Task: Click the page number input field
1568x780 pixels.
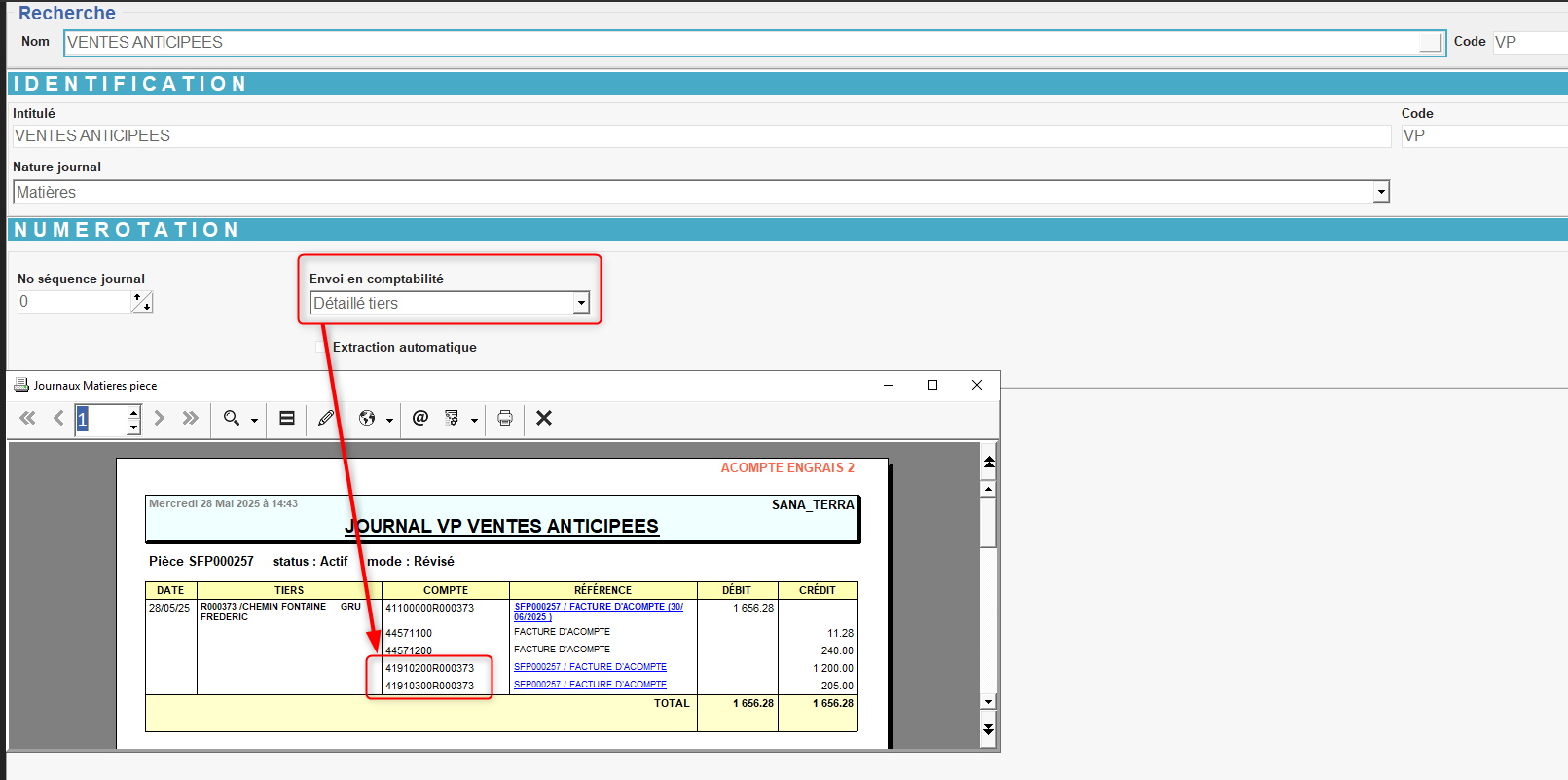Action: pyautogui.click(x=101, y=420)
